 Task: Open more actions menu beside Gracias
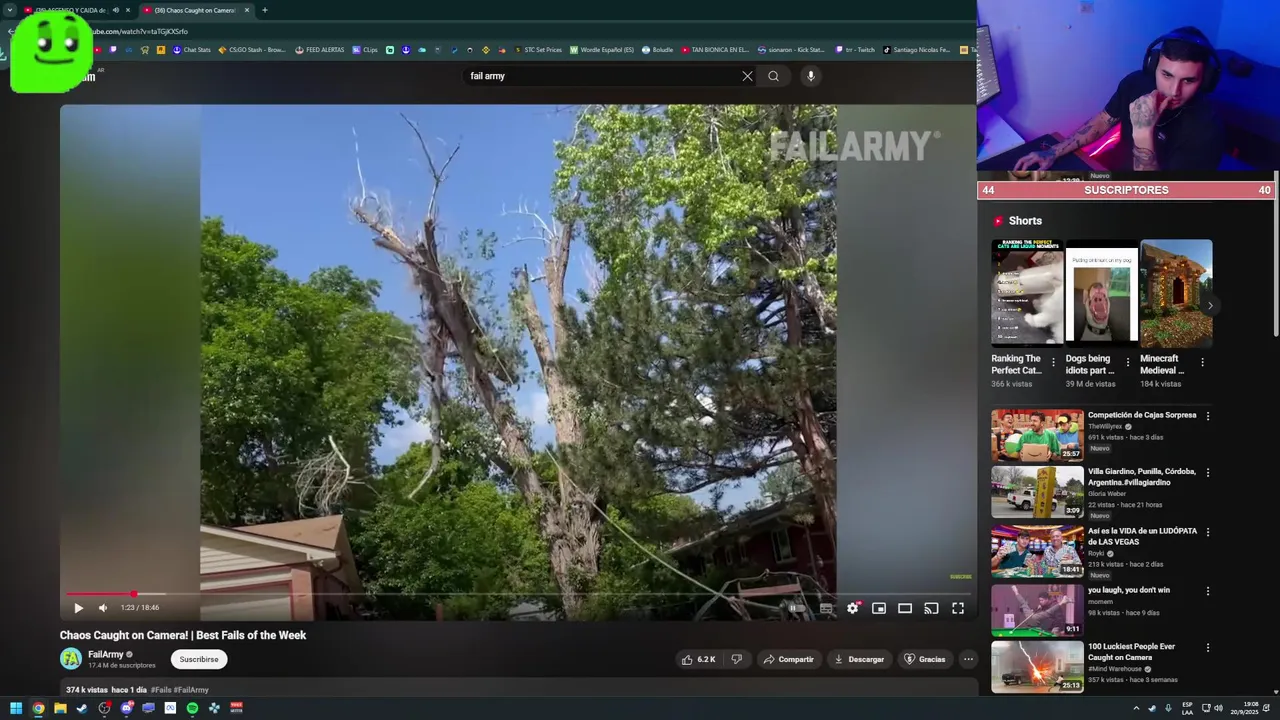point(968,659)
